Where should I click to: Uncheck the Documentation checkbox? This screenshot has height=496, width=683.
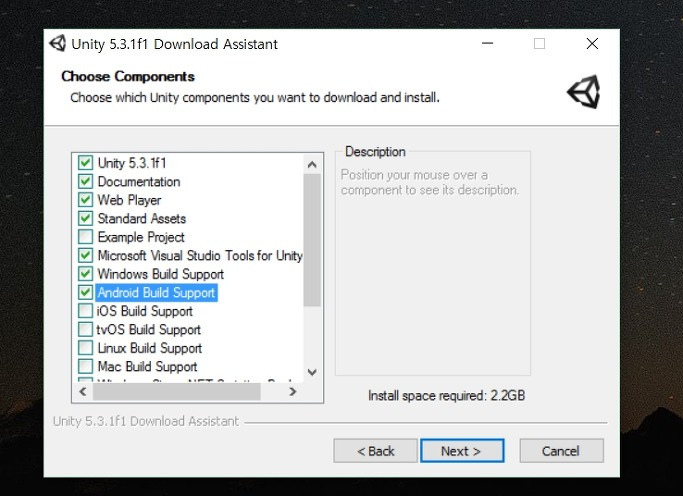click(x=85, y=181)
